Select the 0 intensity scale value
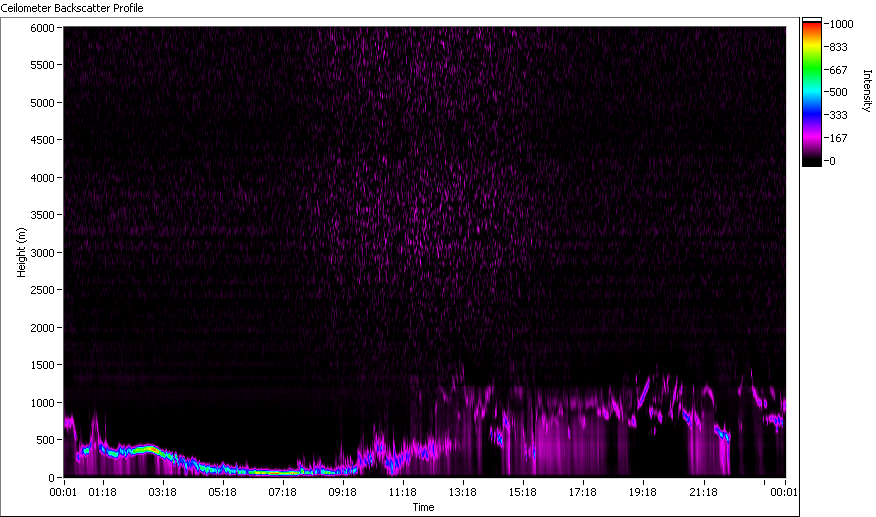Screen dimensions: 876x517 pyautogui.click(x=832, y=161)
